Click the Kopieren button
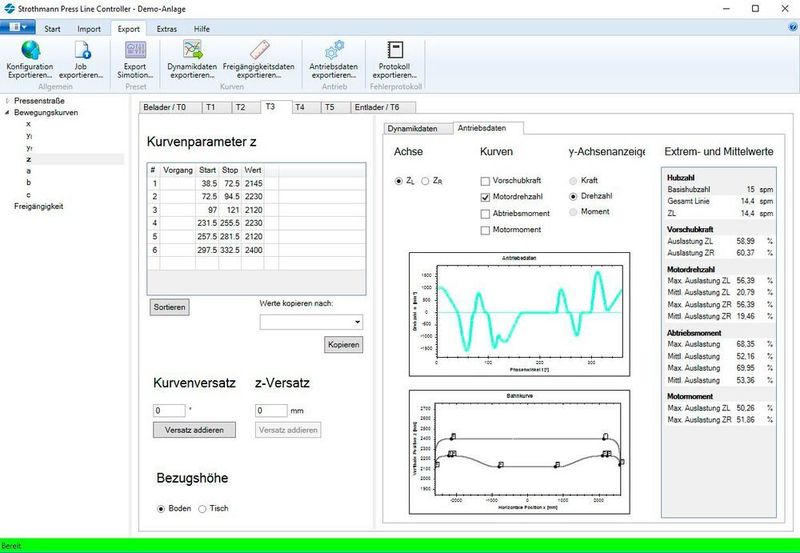The height and width of the screenshot is (553, 800). [x=343, y=345]
